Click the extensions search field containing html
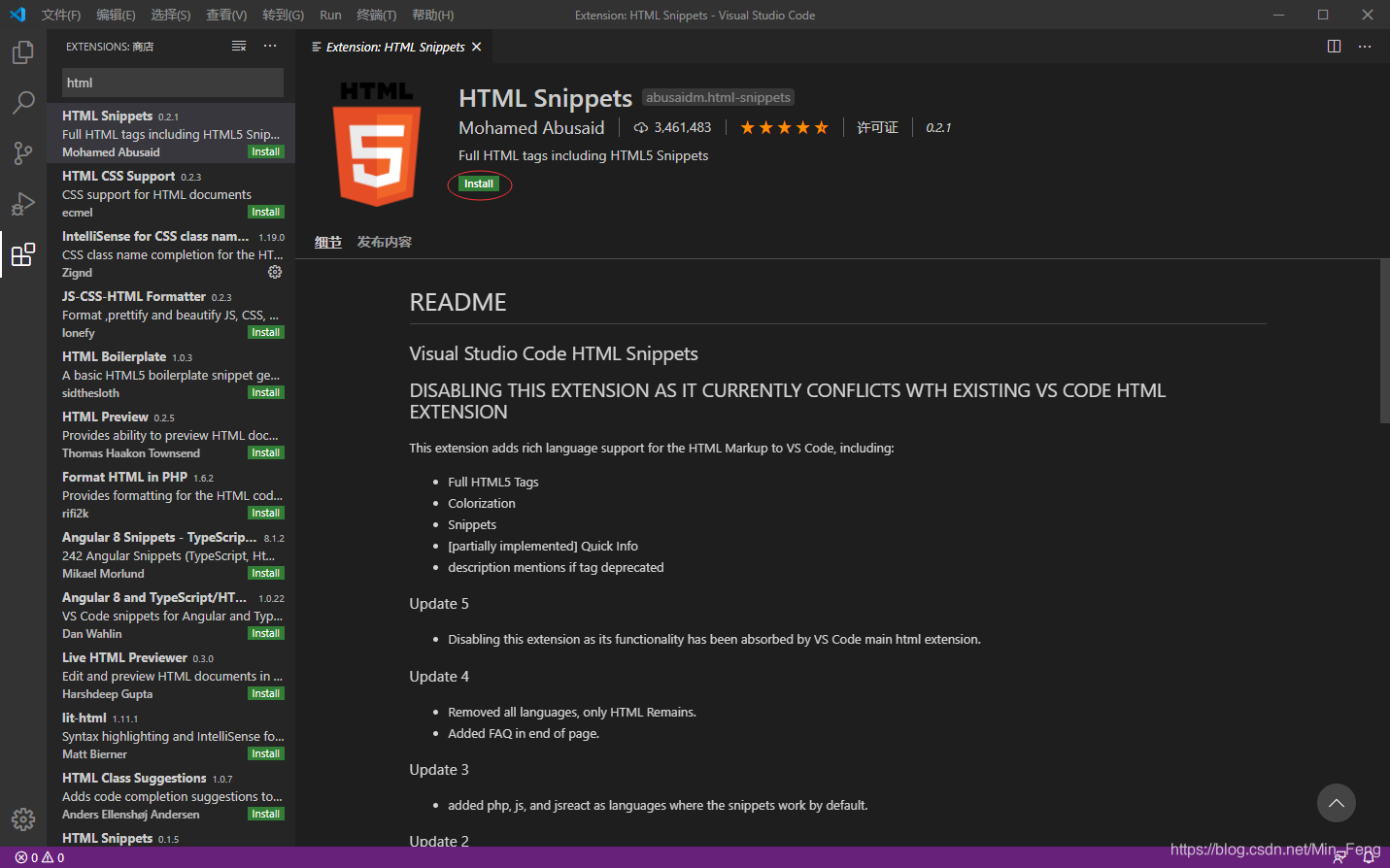Image resolution: width=1390 pixels, height=868 pixels. click(x=173, y=83)
